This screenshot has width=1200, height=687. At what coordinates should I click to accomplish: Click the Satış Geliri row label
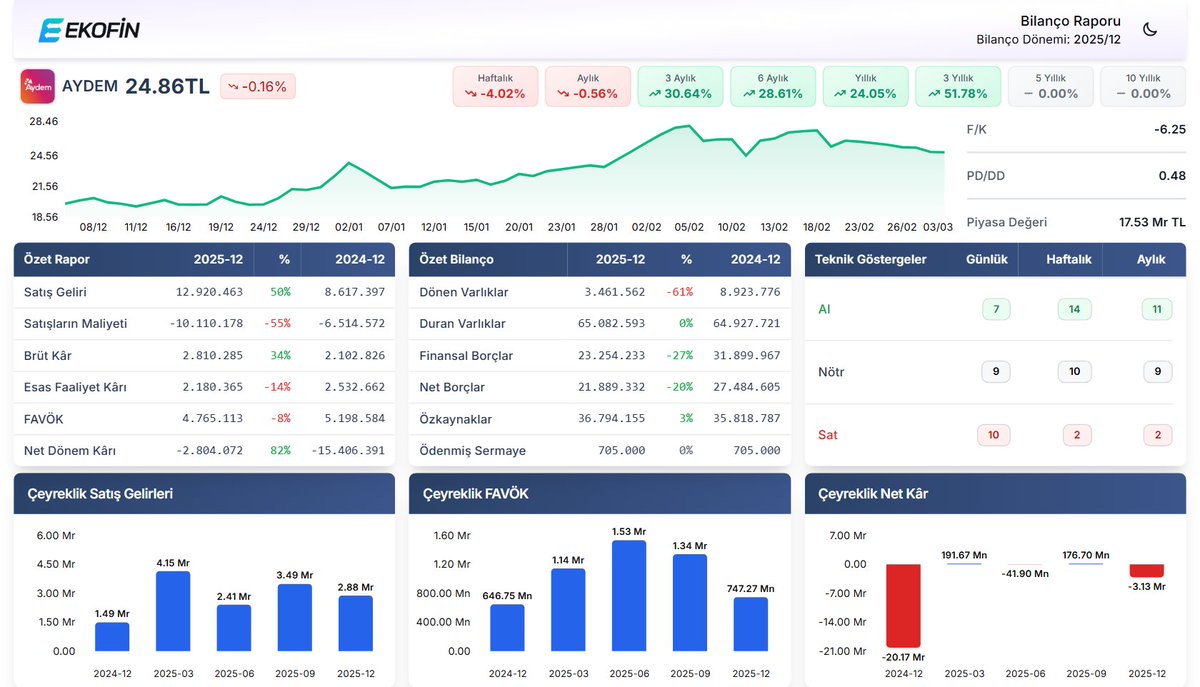click(55, 292)
